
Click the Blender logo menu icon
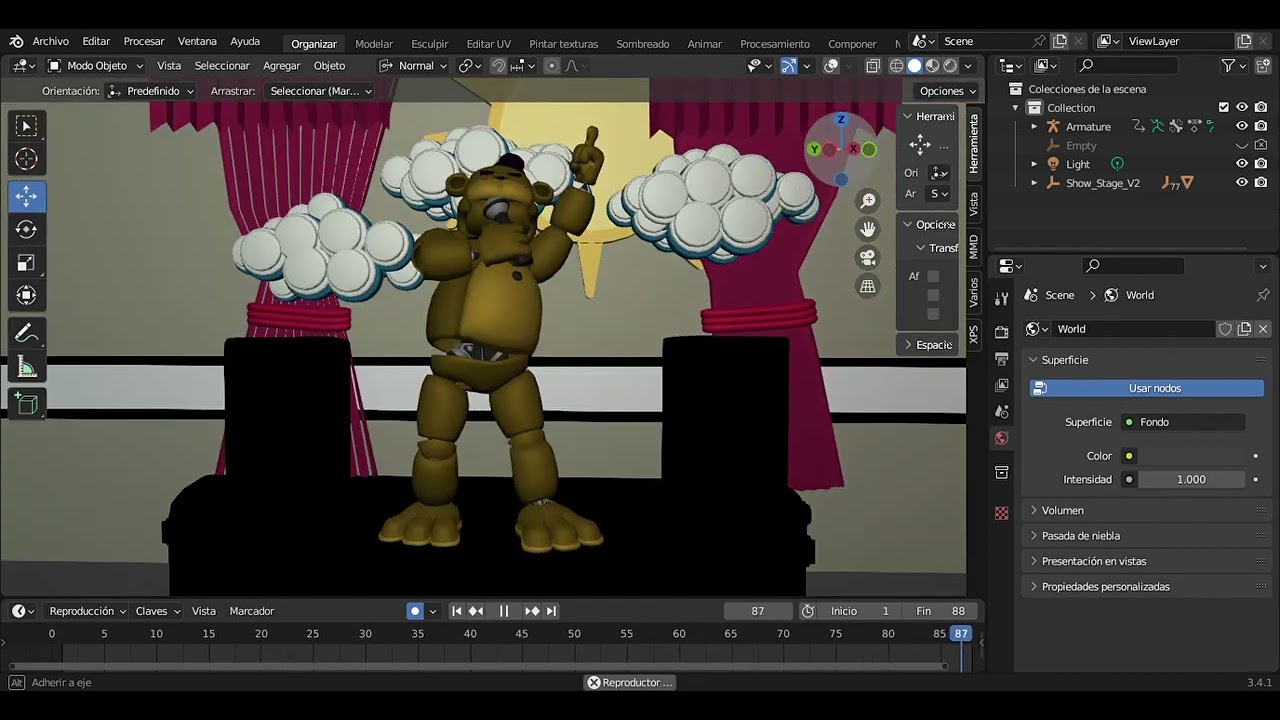click(x=16, y=42)
